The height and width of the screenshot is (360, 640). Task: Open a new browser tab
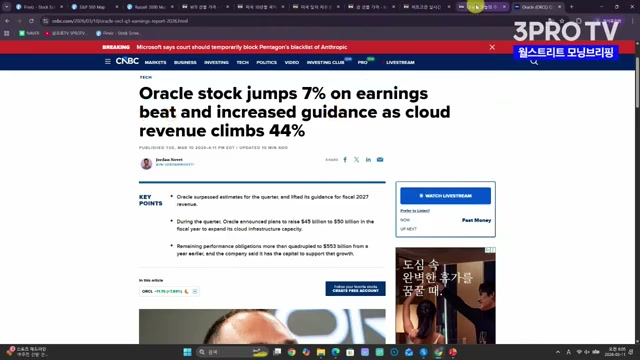pos(571,7)
